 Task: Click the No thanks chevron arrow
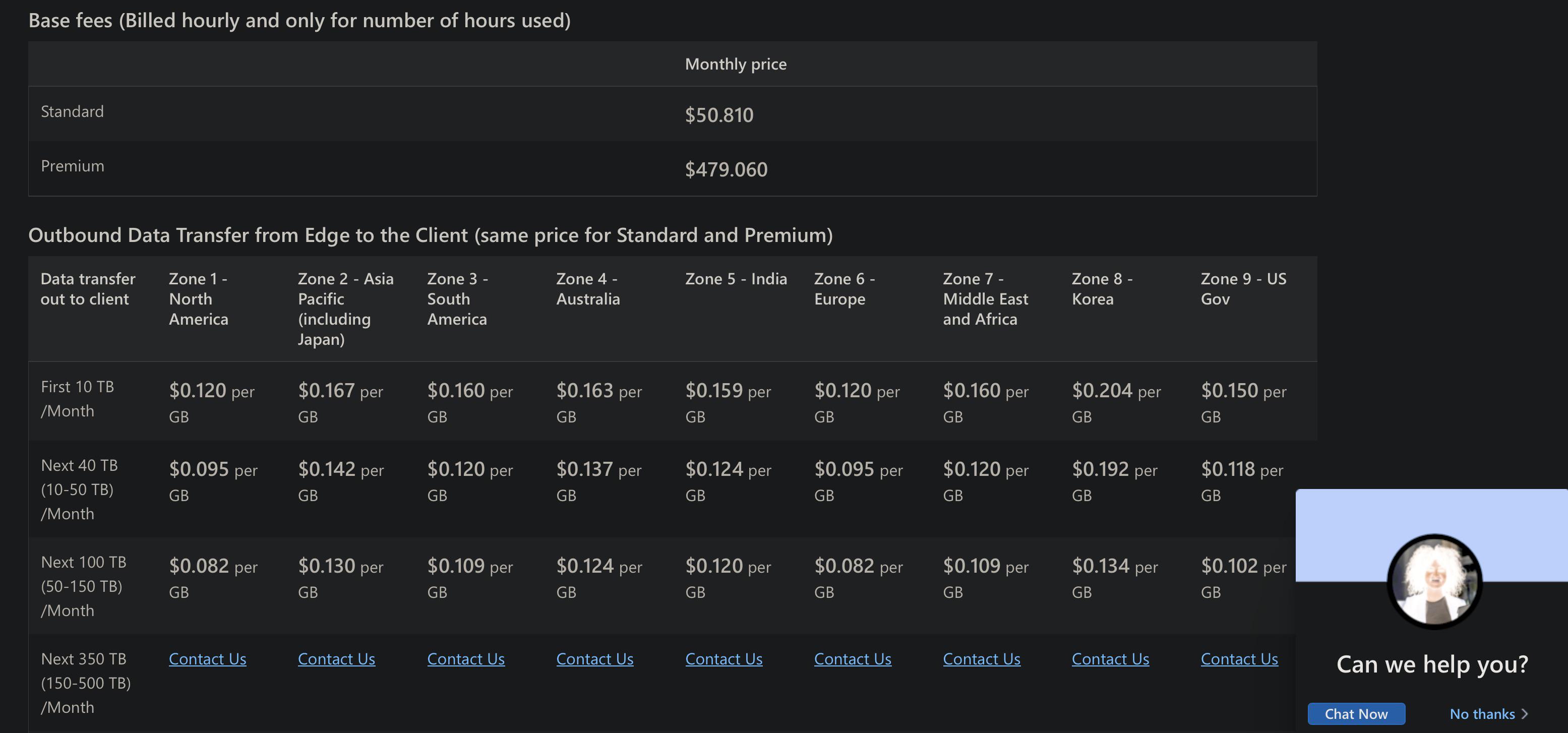coord(1524,713)
